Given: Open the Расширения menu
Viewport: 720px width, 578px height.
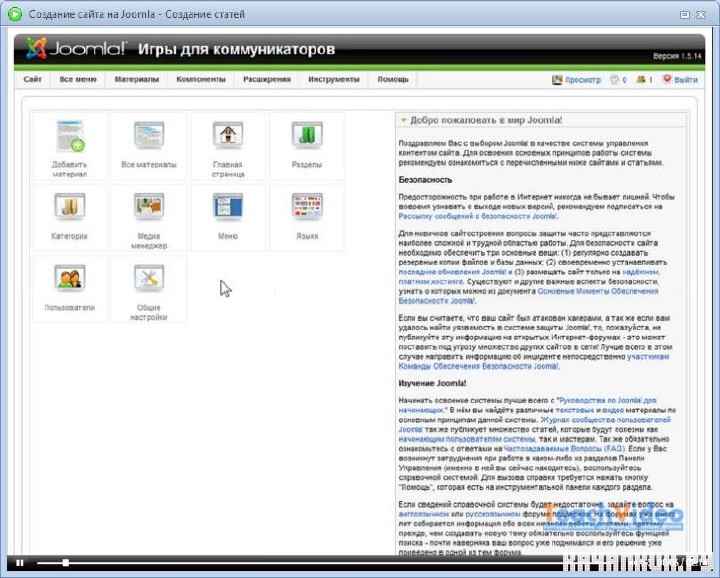Looking at the screenshot, I should (267, 79).
